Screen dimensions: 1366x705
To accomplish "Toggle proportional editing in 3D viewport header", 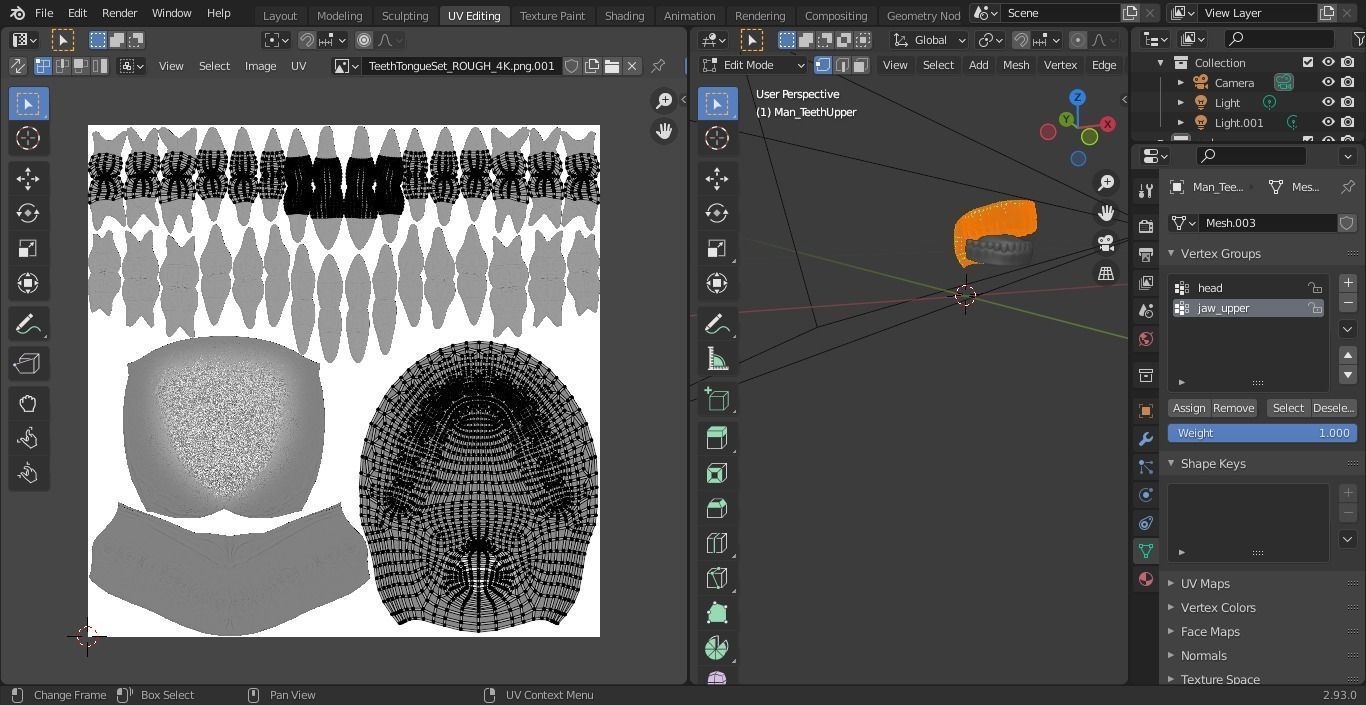I will (1078, 40).
